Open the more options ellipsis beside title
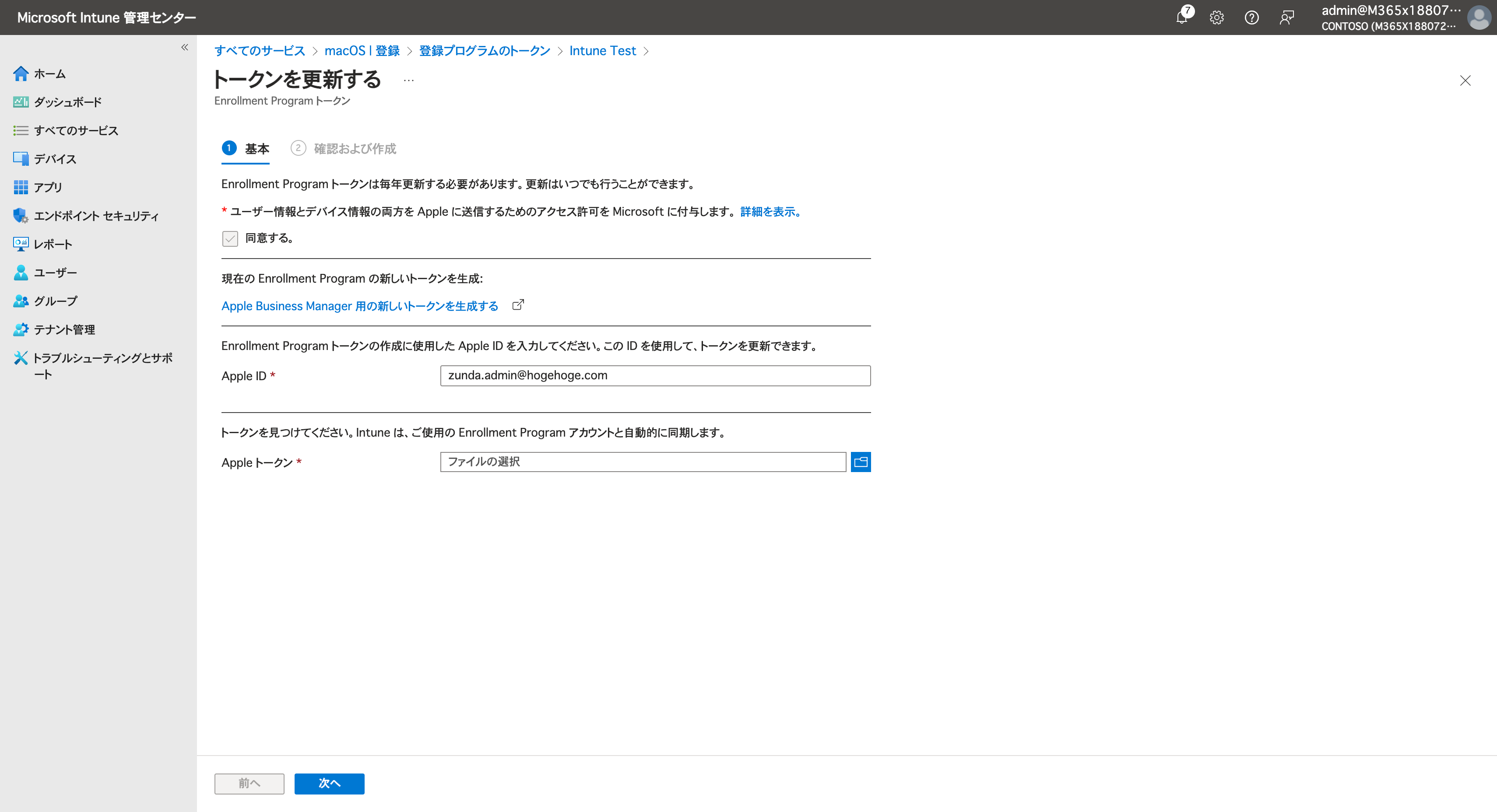Screen dimensions: 1497x812 click(408, 81)
